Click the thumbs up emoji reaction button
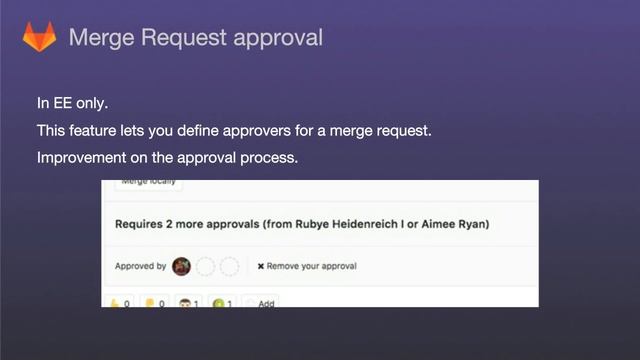This screenshot has width=640, height=360. coord(120,301)
